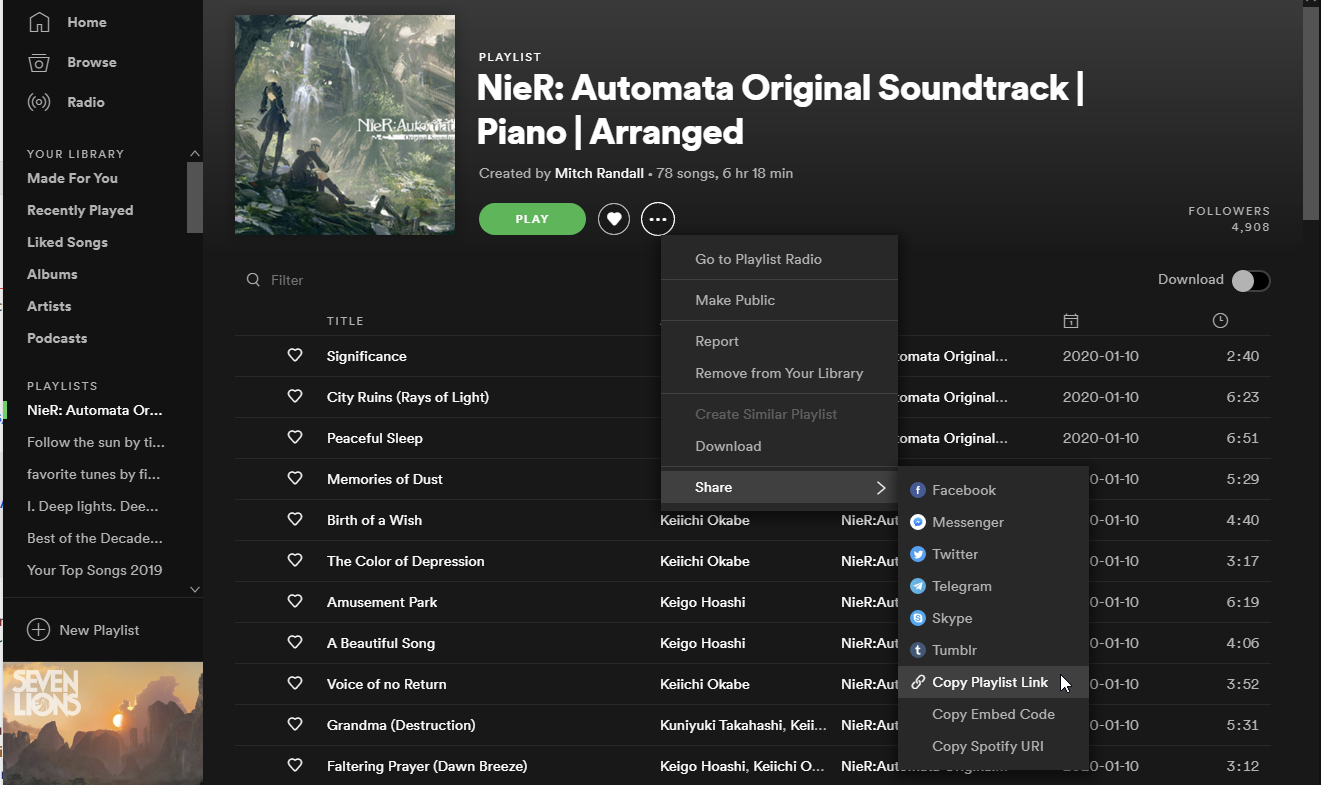Share playlist to Facebook
The image size is (1321, 785).
click(993, 490)
